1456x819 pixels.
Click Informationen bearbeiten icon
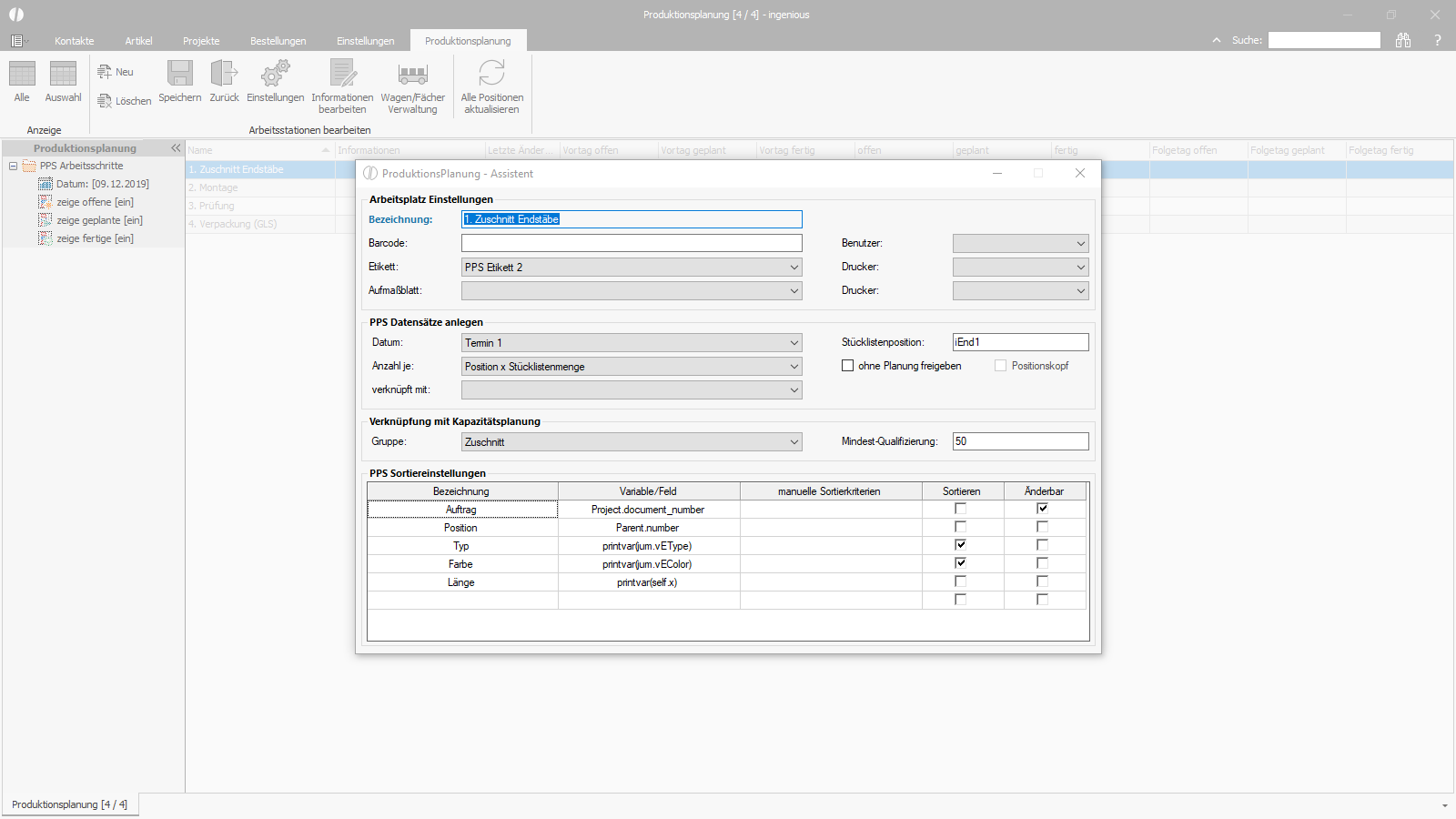coord(342,74)
